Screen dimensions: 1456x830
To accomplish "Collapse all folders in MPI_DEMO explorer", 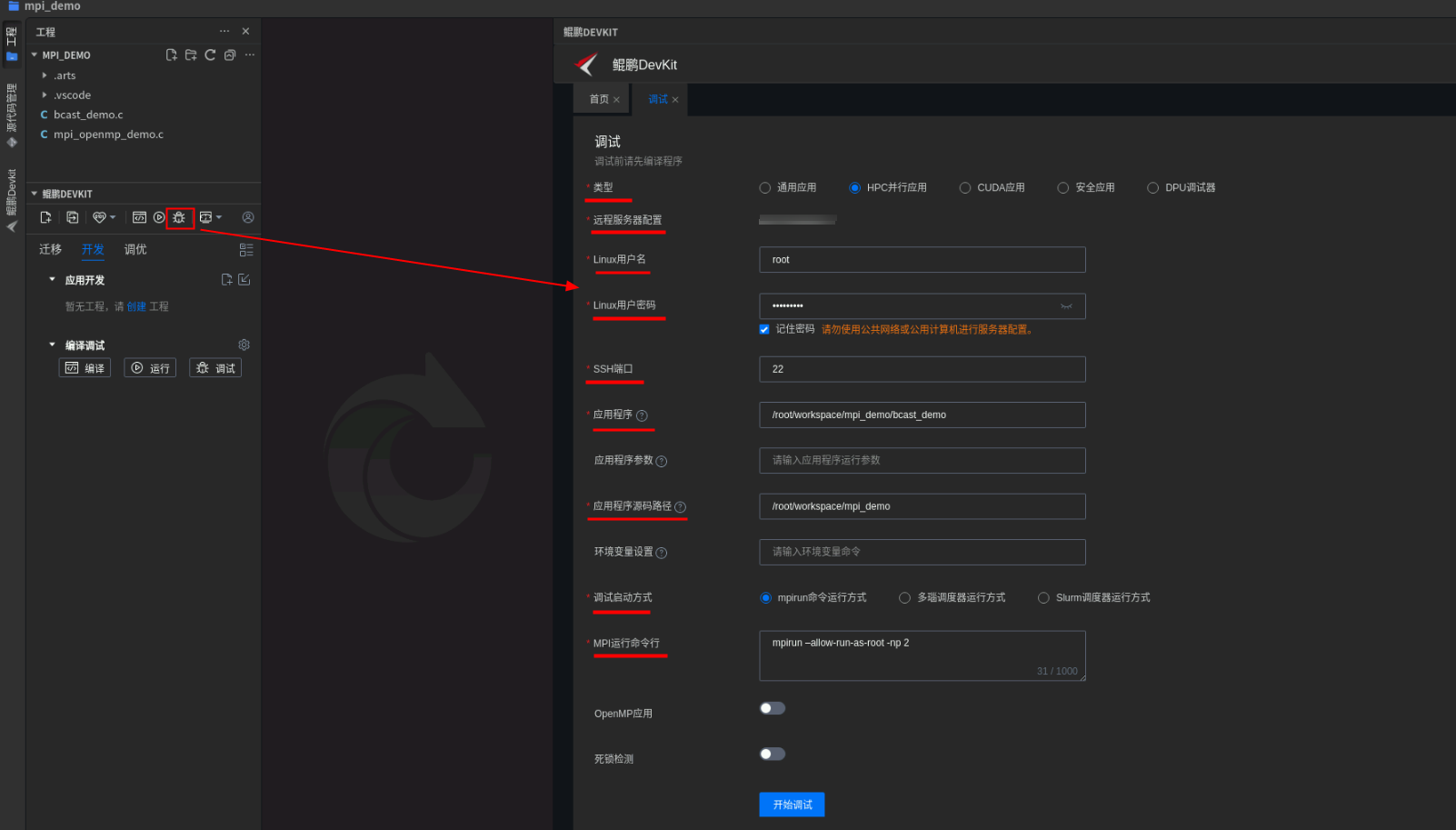I will pos(230,55).
